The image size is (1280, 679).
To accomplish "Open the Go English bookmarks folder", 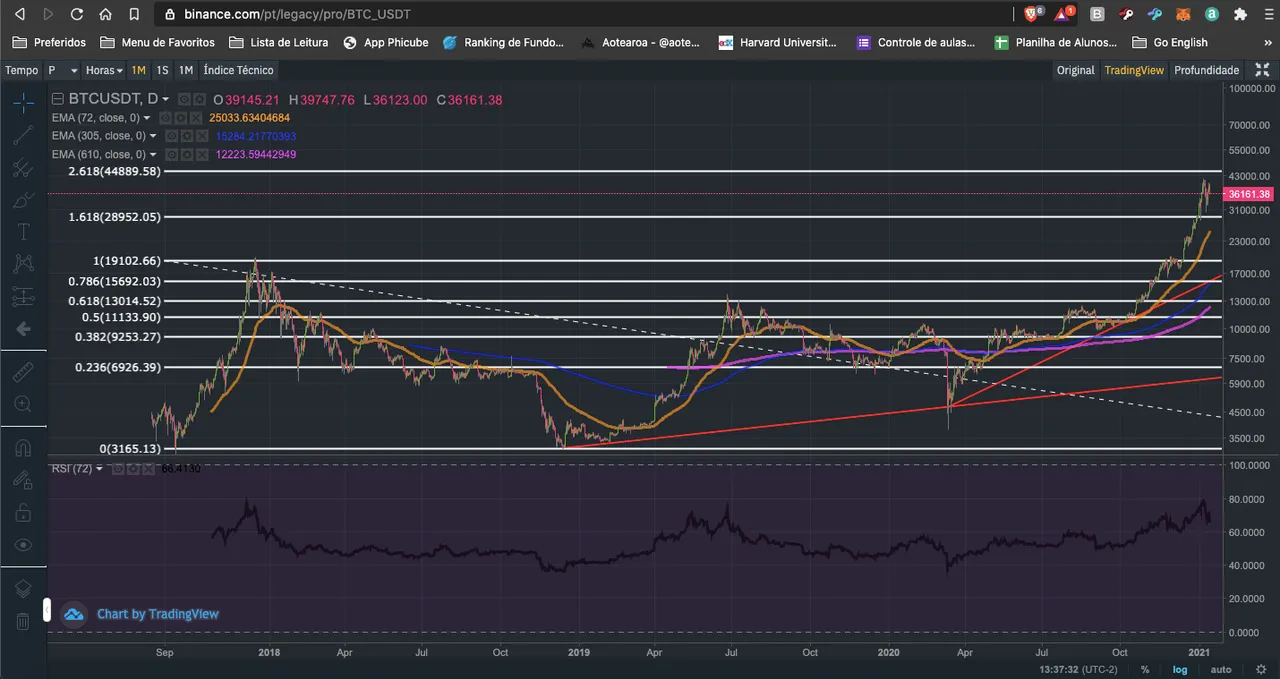I will click(1170, 42).
